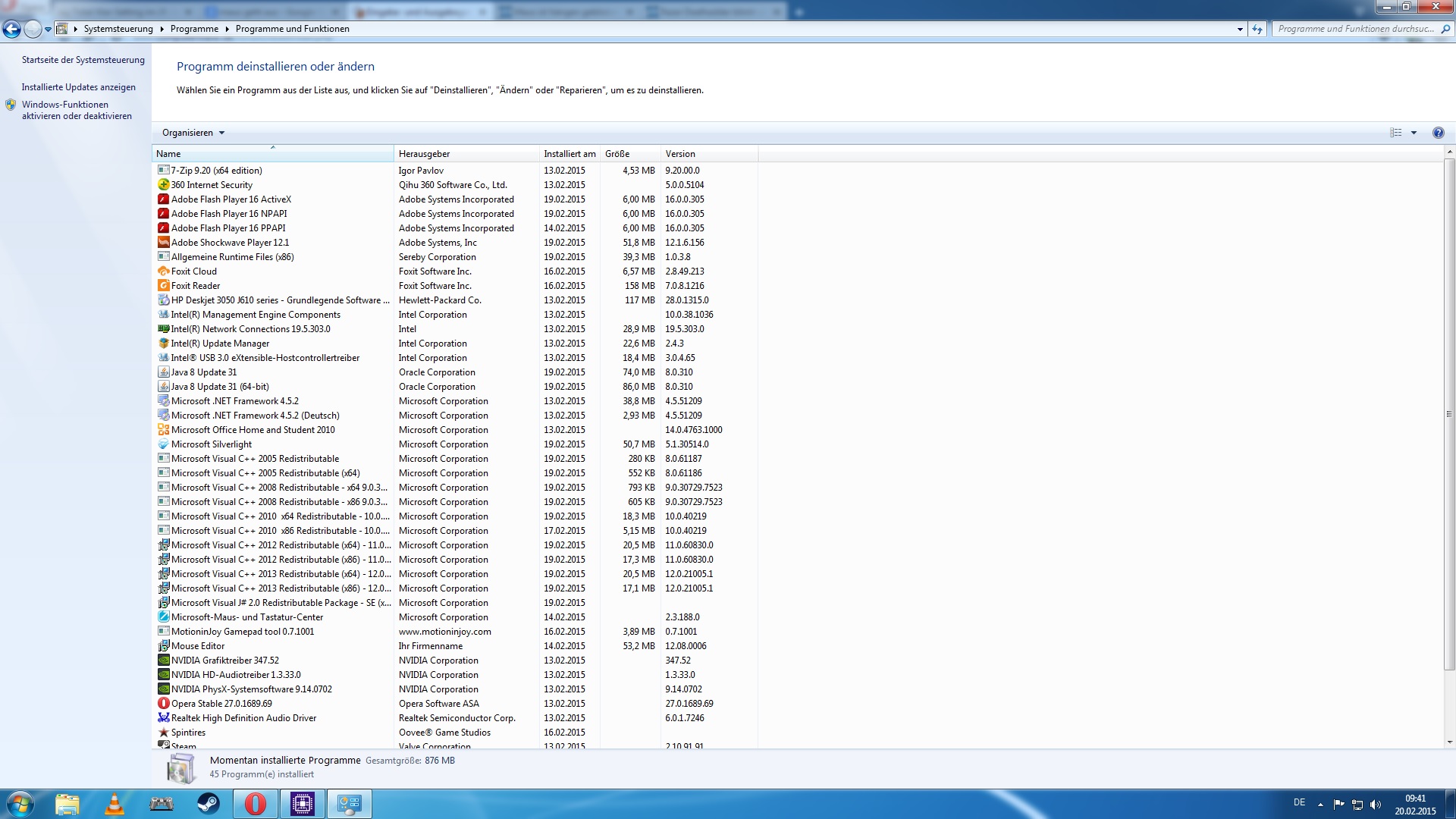Screen dimensions: 1456x819
Task: Click the Spintires star icon
Action: pyautogui.click(x=163, y=733)
